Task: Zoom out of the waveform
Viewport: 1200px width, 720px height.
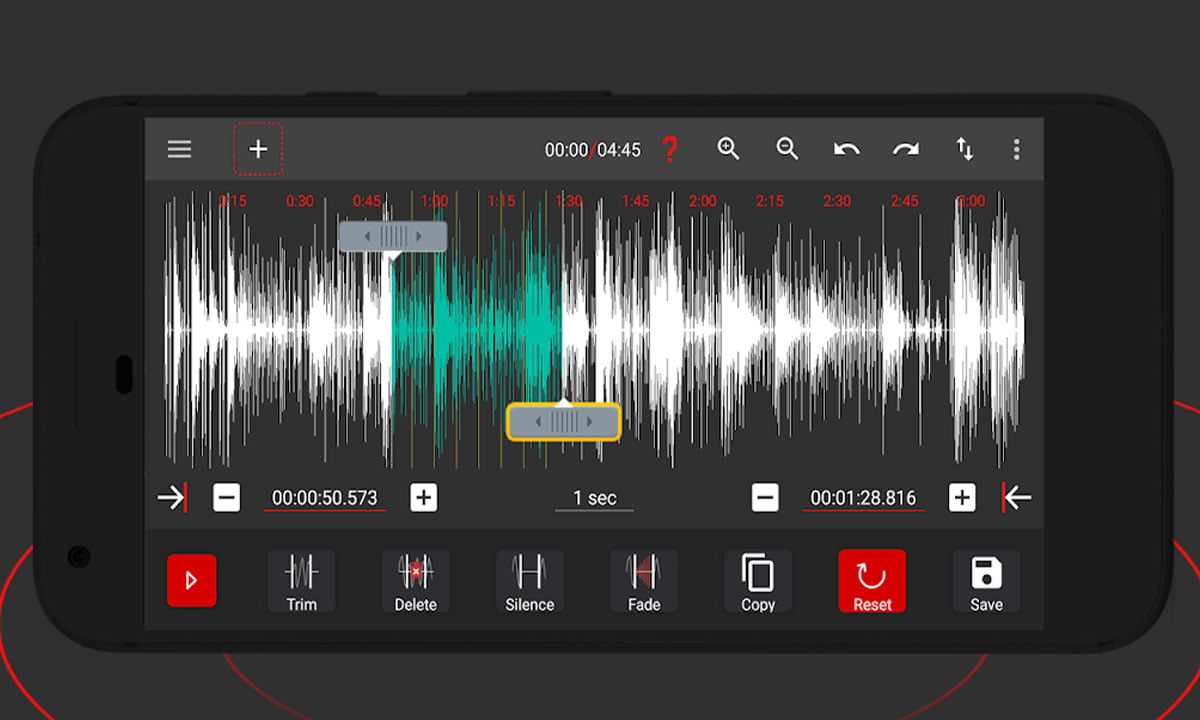Action: tap(787, 149)
